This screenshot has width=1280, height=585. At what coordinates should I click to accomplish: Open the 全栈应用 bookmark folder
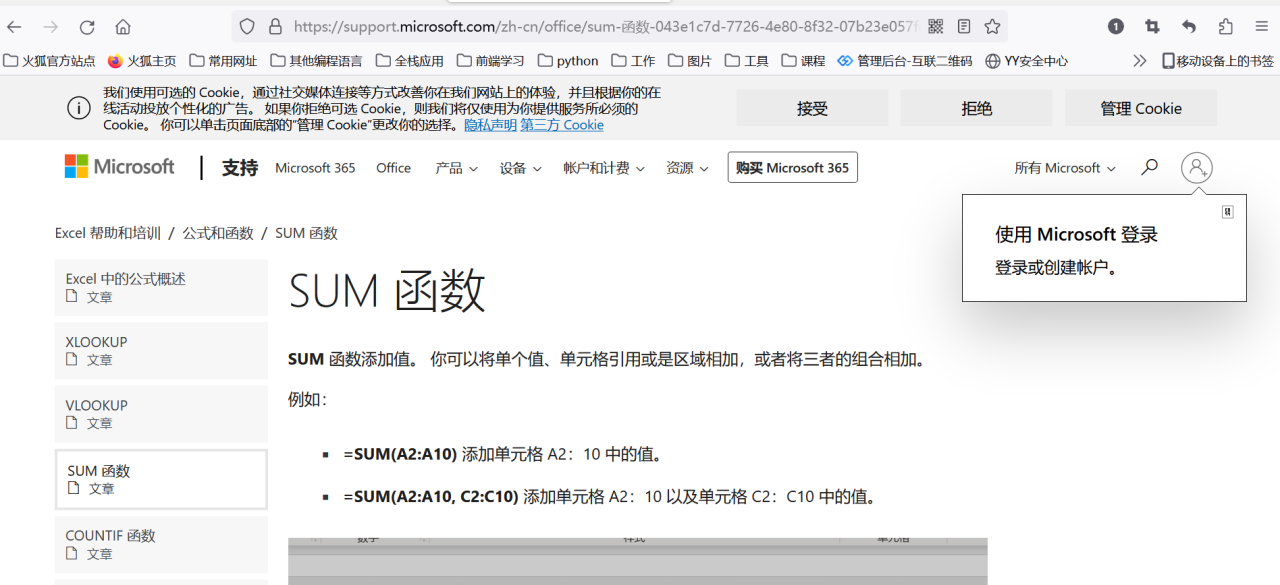410,61
